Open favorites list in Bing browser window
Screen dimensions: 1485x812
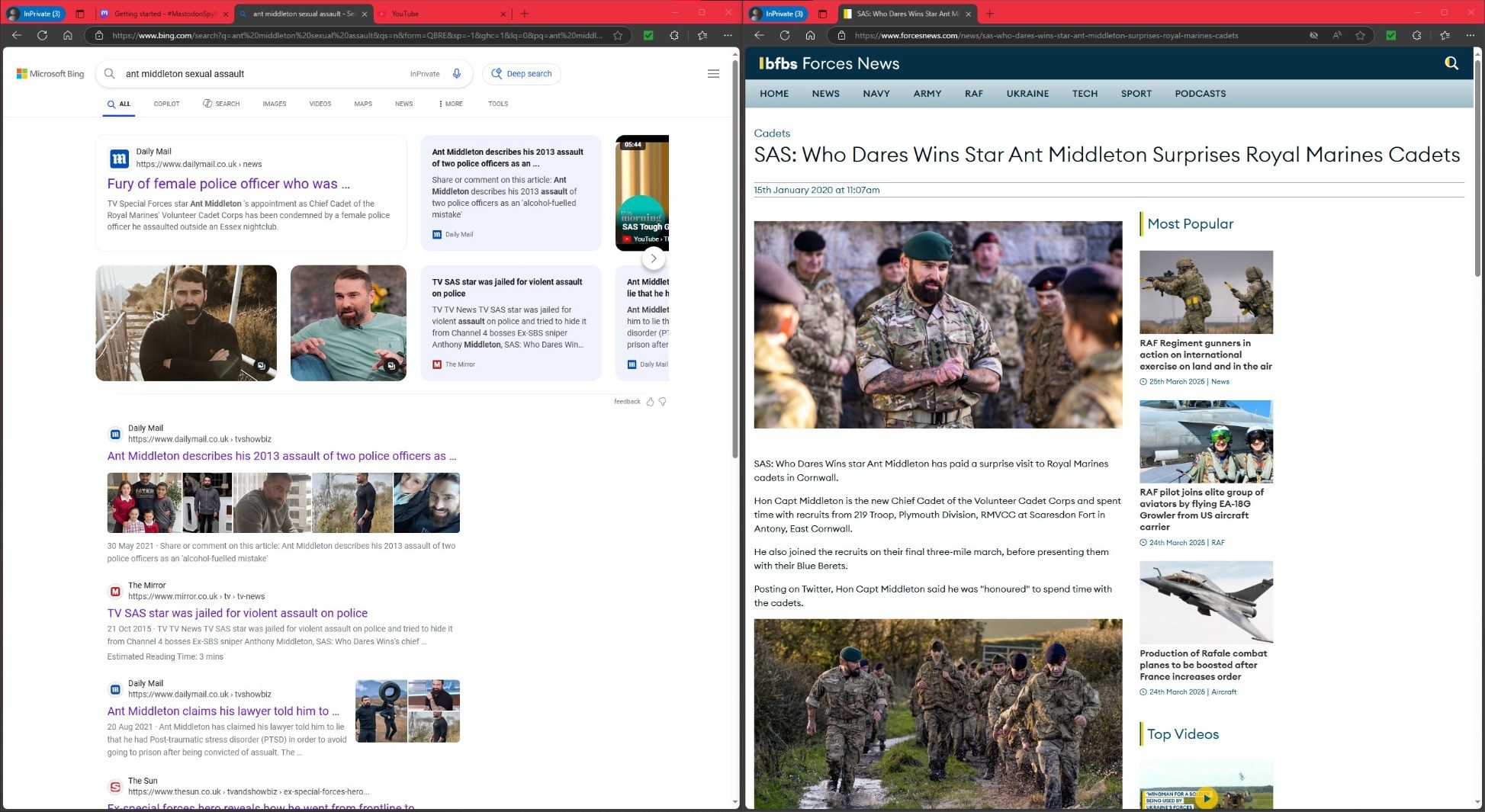(702, 35)
